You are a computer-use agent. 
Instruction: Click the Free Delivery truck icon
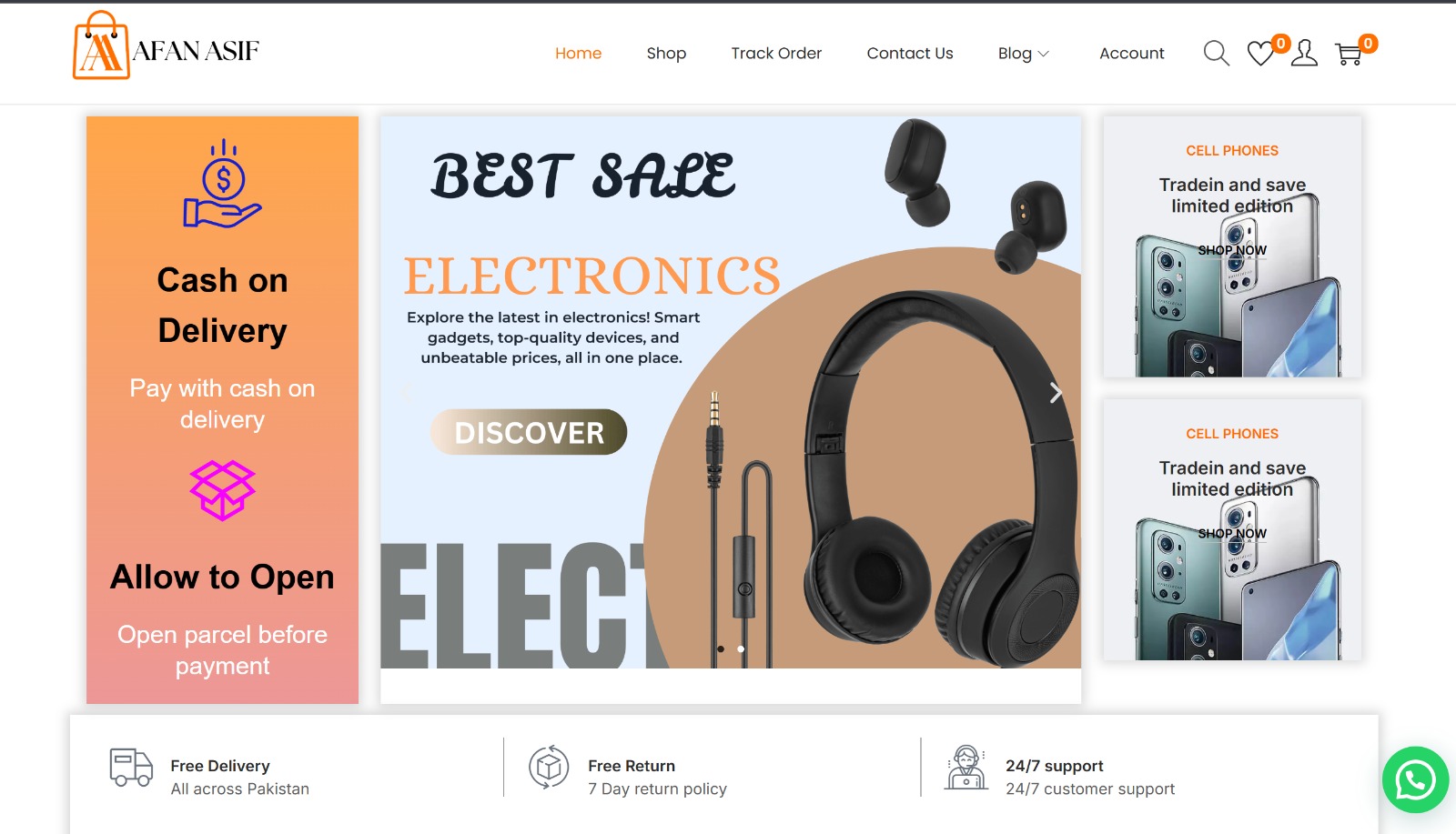click(131, 768)
